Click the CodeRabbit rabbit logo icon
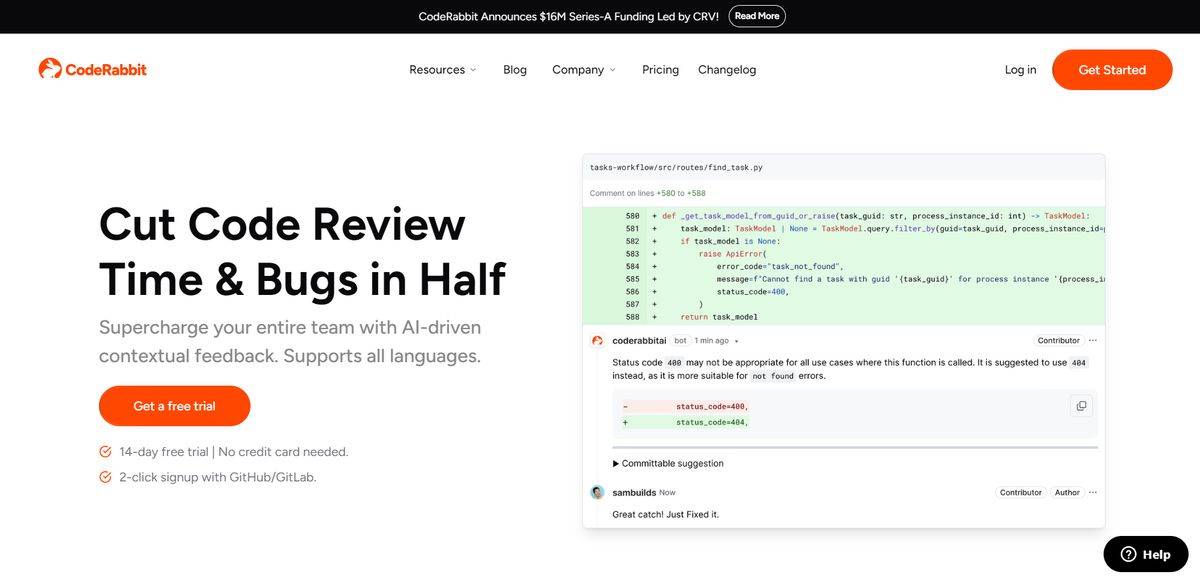This screenshot has width=1200, height=581. pyautogui.click(x=50, y=69)
